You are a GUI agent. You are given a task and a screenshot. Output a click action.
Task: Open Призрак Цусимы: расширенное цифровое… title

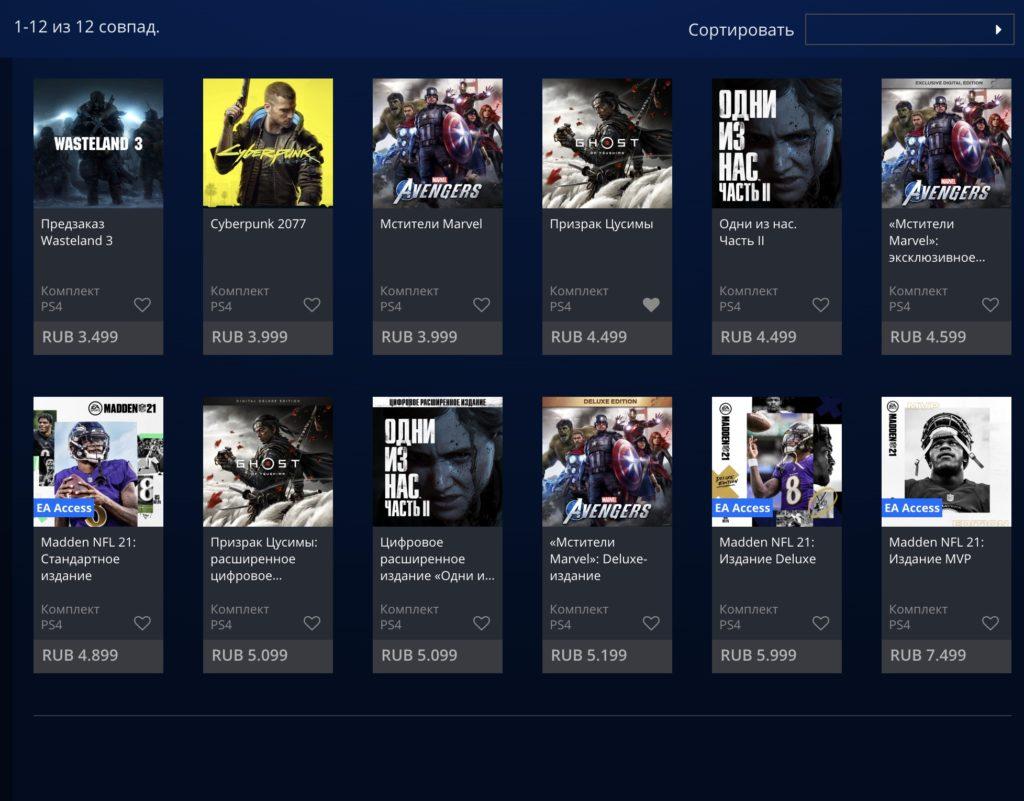264,559
